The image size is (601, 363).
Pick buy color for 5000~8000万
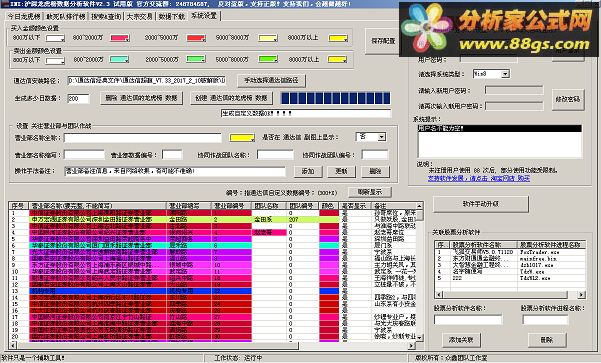click(268, 38)
